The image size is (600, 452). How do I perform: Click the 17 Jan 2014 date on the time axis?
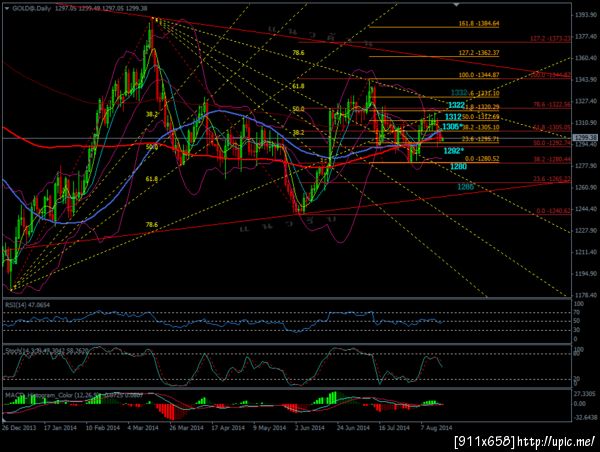tap(60, 428)
